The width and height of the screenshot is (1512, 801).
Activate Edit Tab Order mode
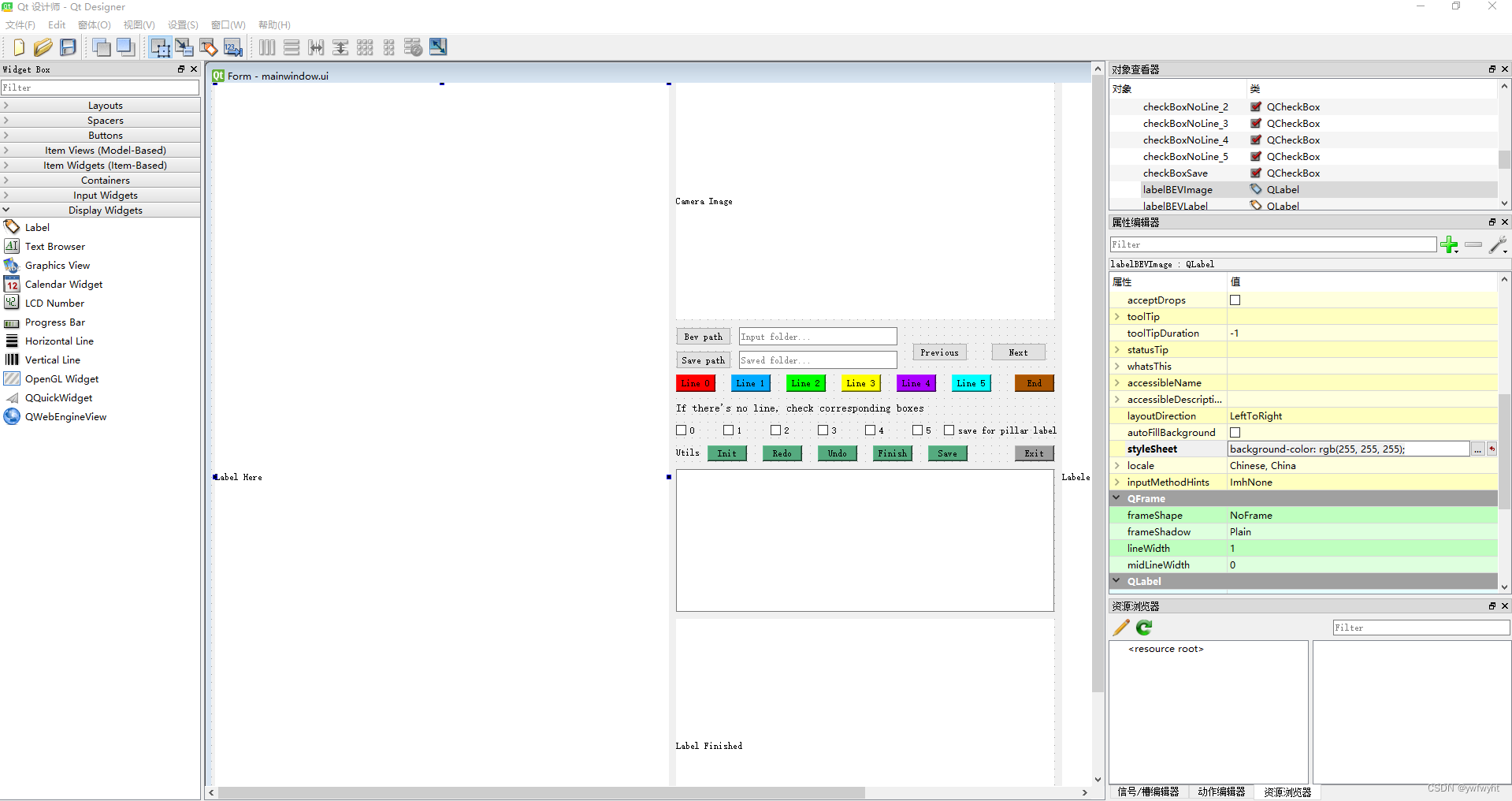[233, 47]
